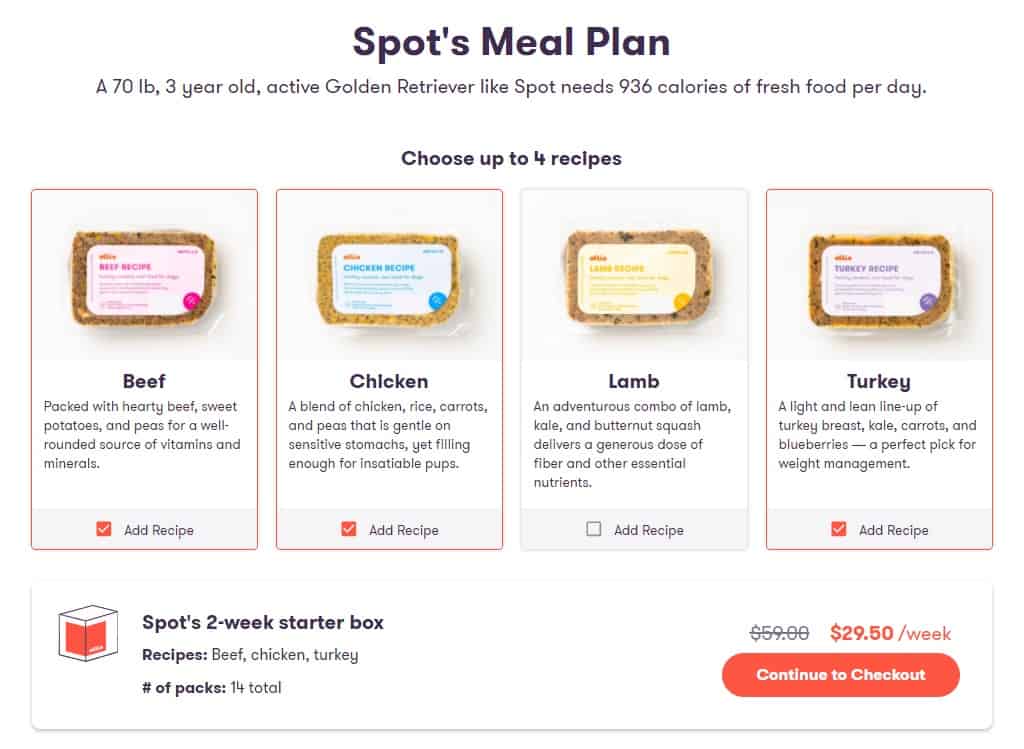Screen dimensions: 1024x749
Task: Check the Lamb Add Recipe checkbox
Action: (x=594, y=529)
